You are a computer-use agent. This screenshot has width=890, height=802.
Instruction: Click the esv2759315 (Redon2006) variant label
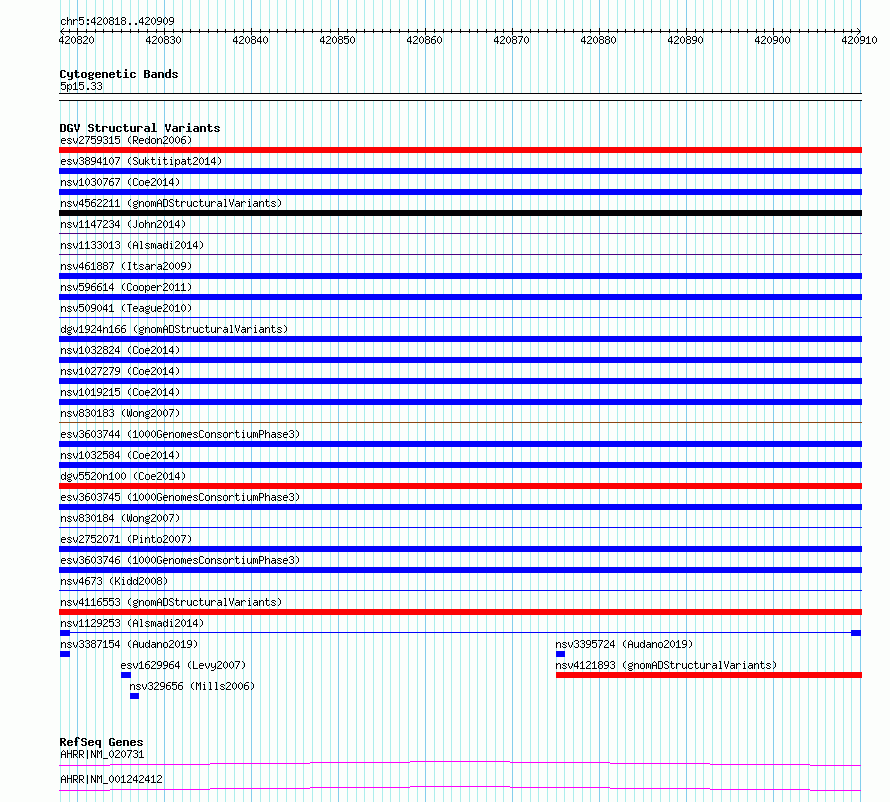tap(126, 140)
